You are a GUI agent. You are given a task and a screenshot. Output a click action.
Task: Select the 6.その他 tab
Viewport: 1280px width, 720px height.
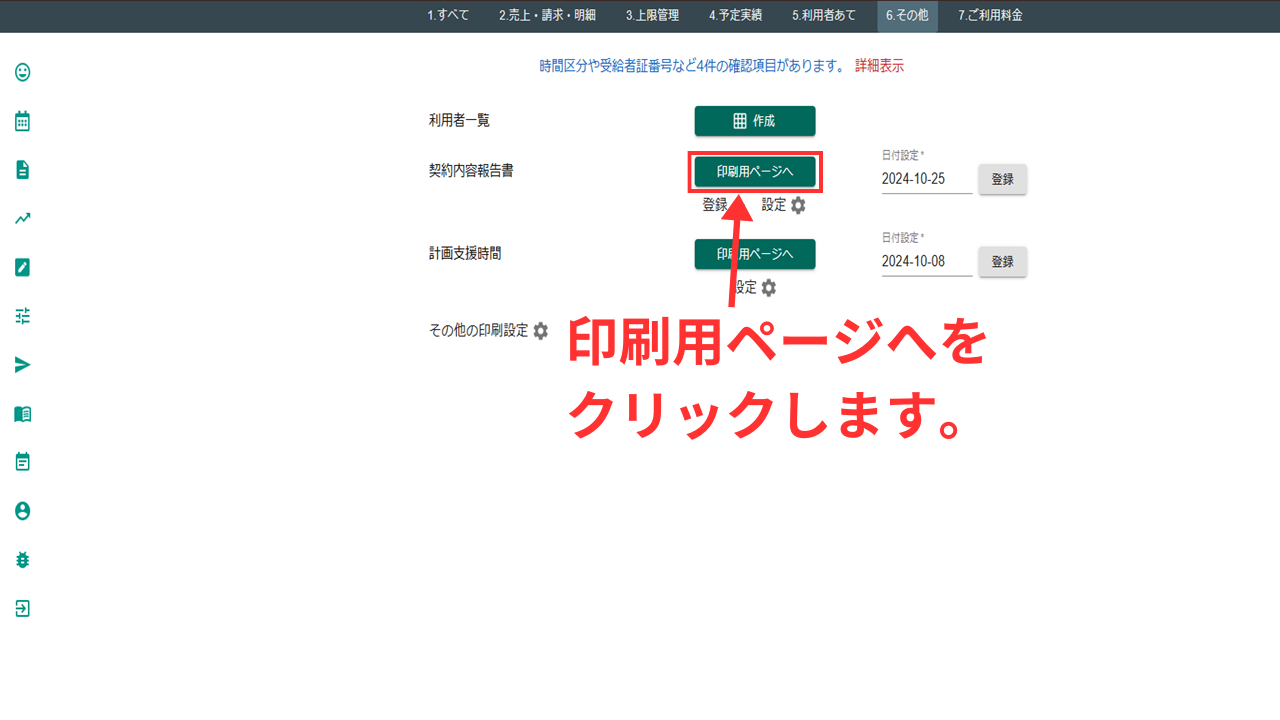[907, 16]
